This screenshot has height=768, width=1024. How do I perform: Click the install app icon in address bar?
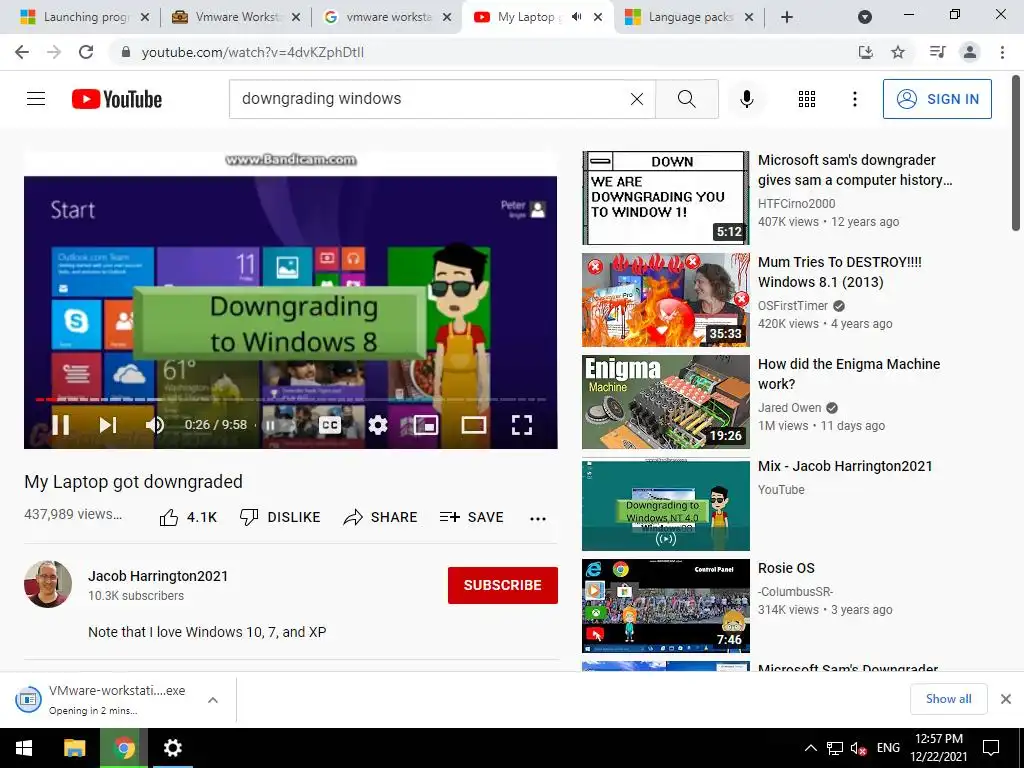(x=865, y=52)
